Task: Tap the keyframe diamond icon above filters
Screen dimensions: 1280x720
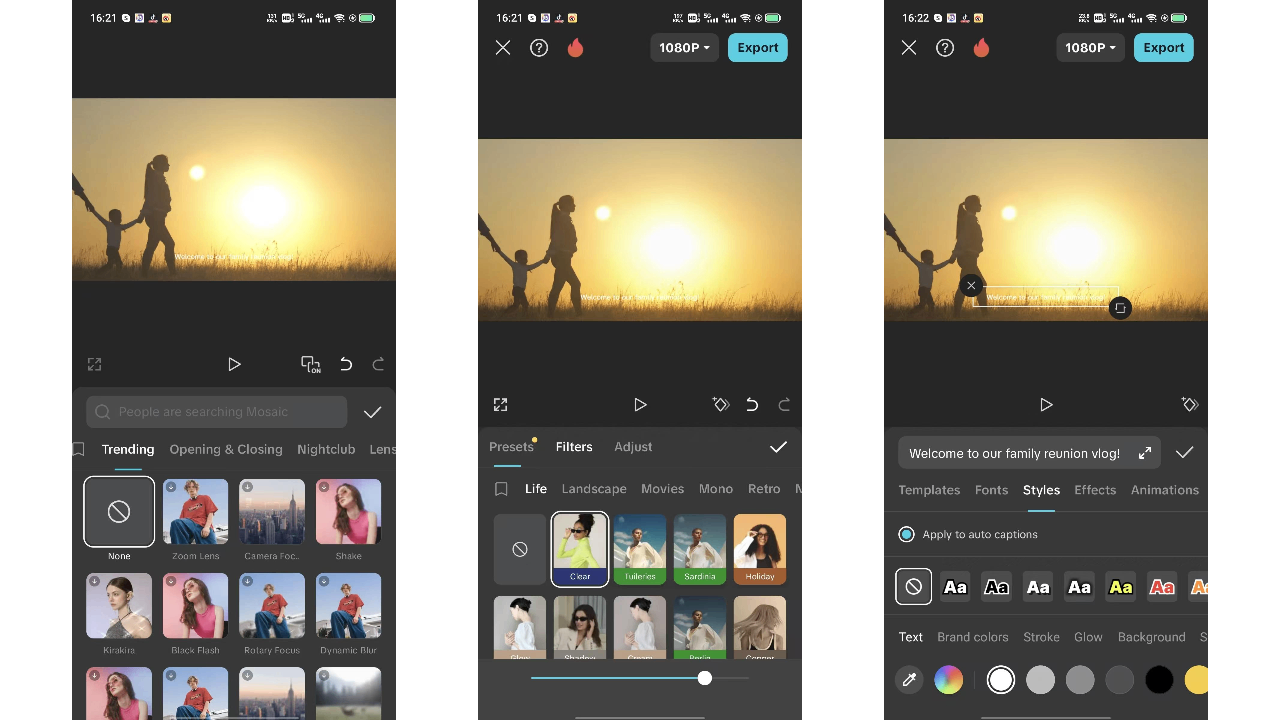Action: (721, 404)
